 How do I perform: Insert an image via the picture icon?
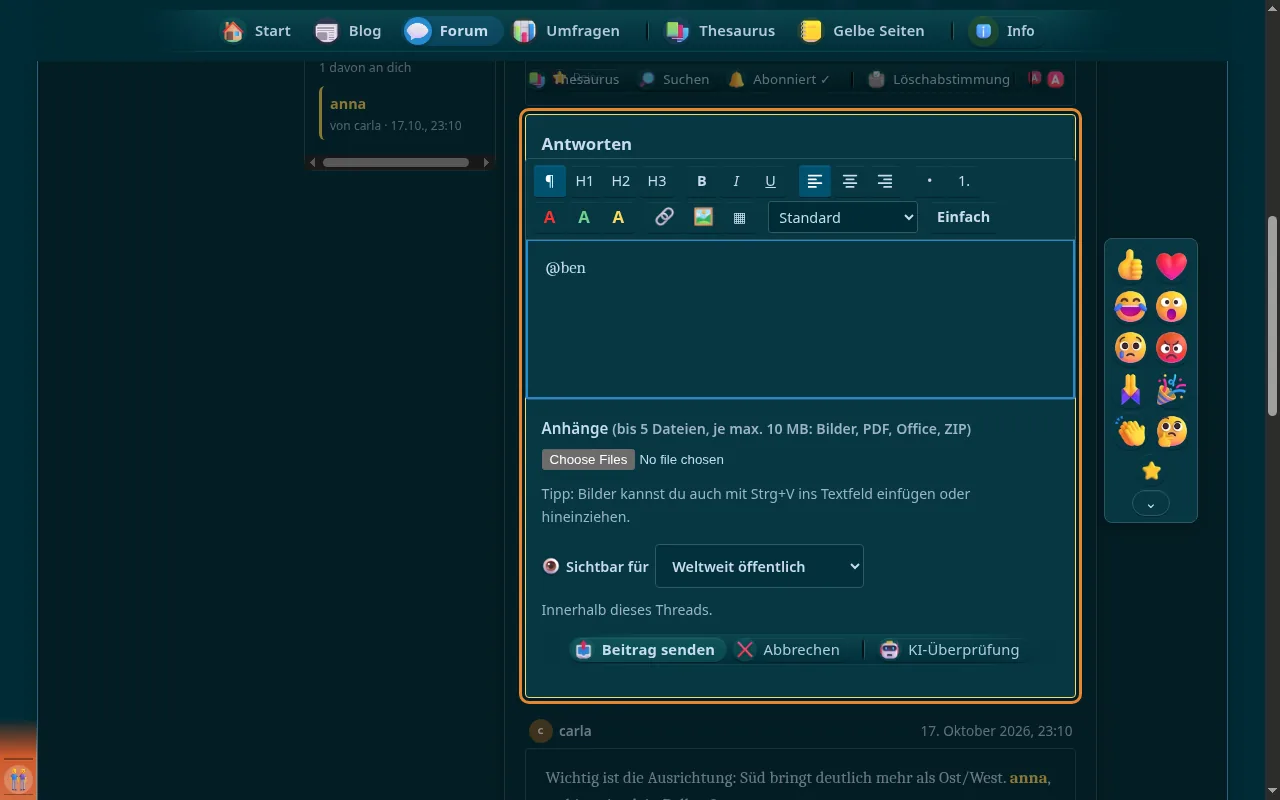click(703, 217)
